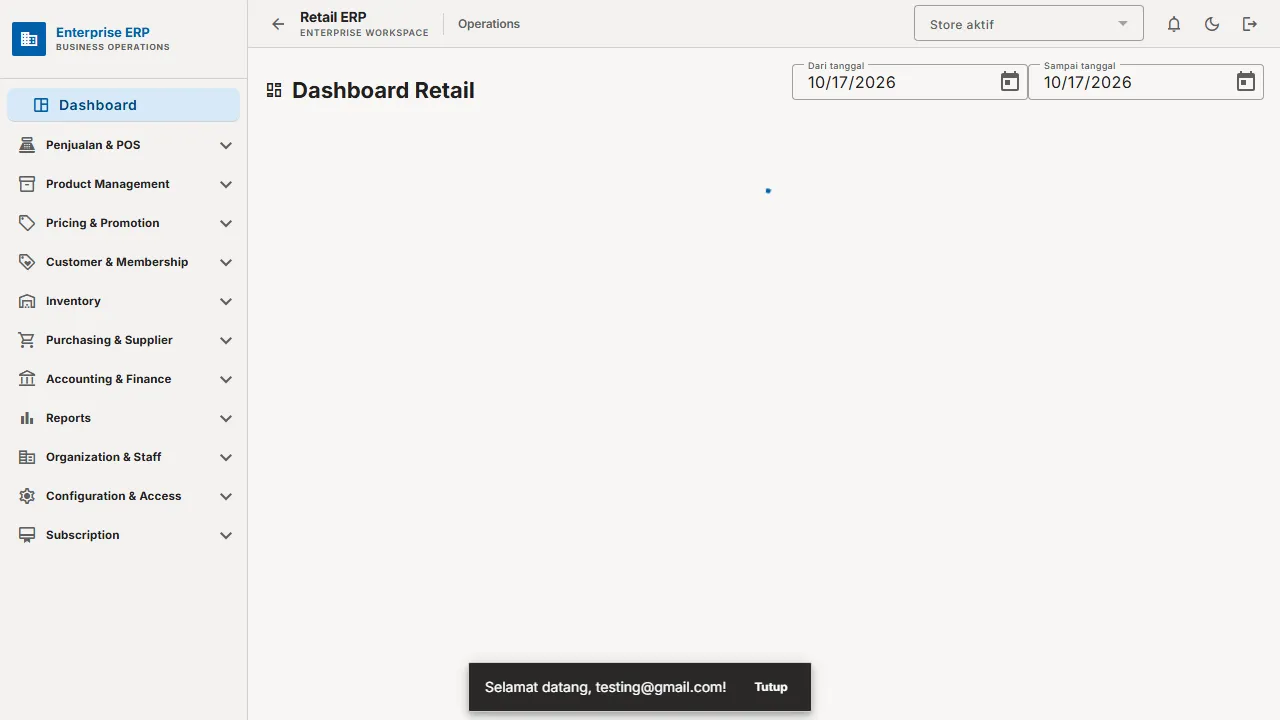
Task: Click the Dashboard Retail heading
Action: (x=383, y=90)
